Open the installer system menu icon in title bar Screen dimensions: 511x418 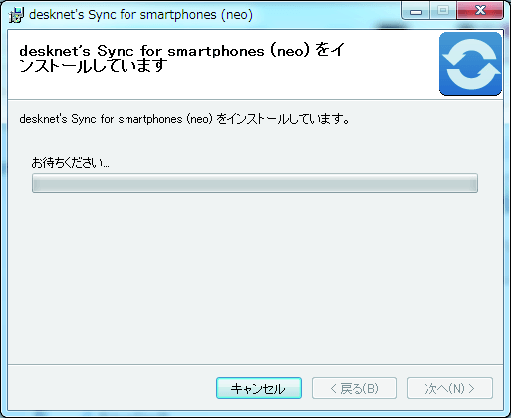[x=17, y=15]
